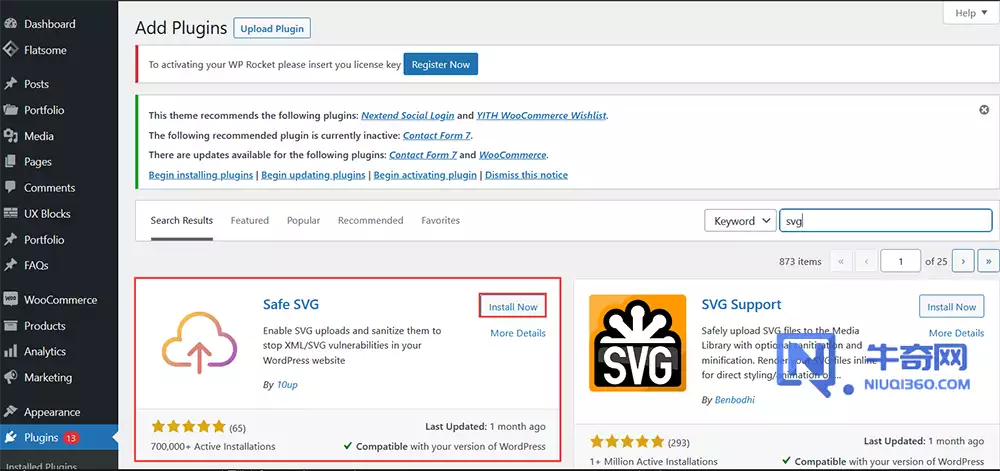Viewport: 1000px width, 471px height.
Task: Click Dismiss this notice link
Action: [526, 175]
